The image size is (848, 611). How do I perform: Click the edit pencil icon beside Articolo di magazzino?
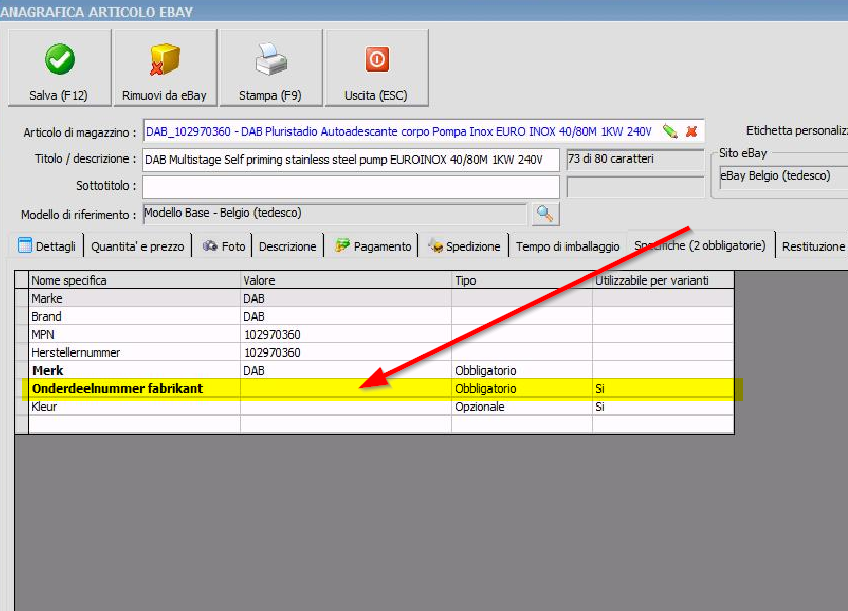point(670,132)
